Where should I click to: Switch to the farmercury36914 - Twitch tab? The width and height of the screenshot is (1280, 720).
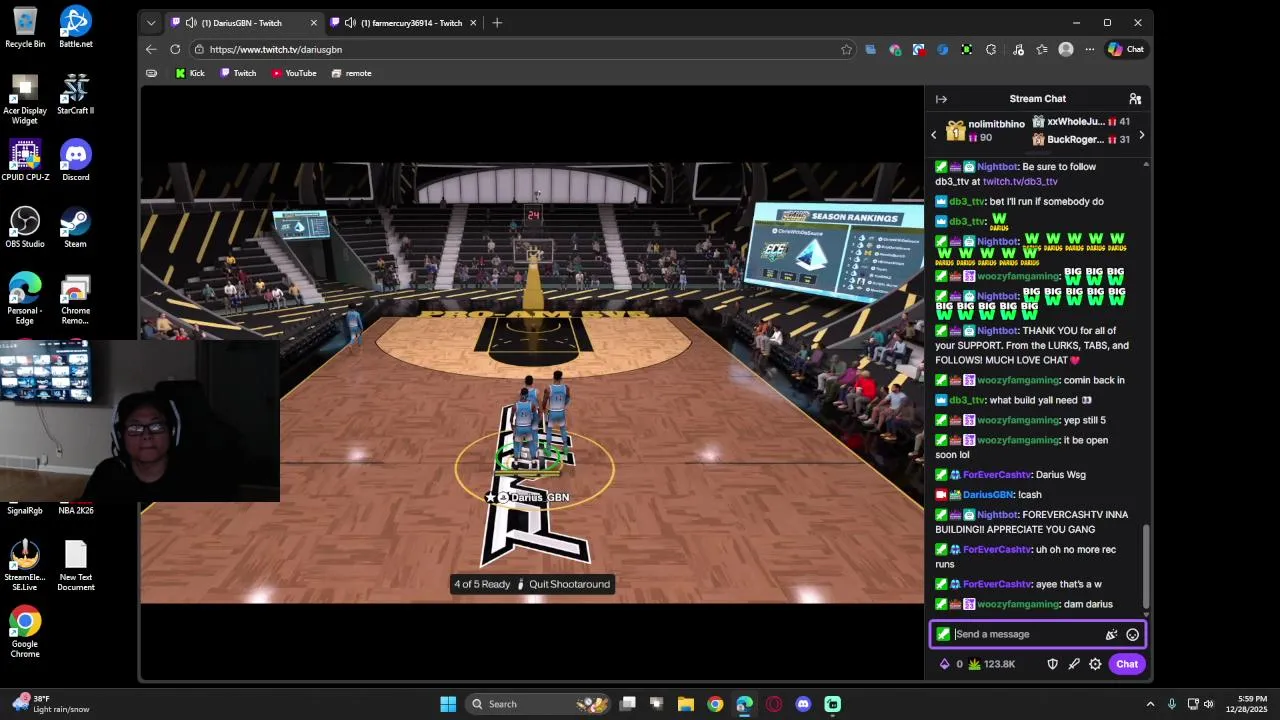(x=406, y=23)
